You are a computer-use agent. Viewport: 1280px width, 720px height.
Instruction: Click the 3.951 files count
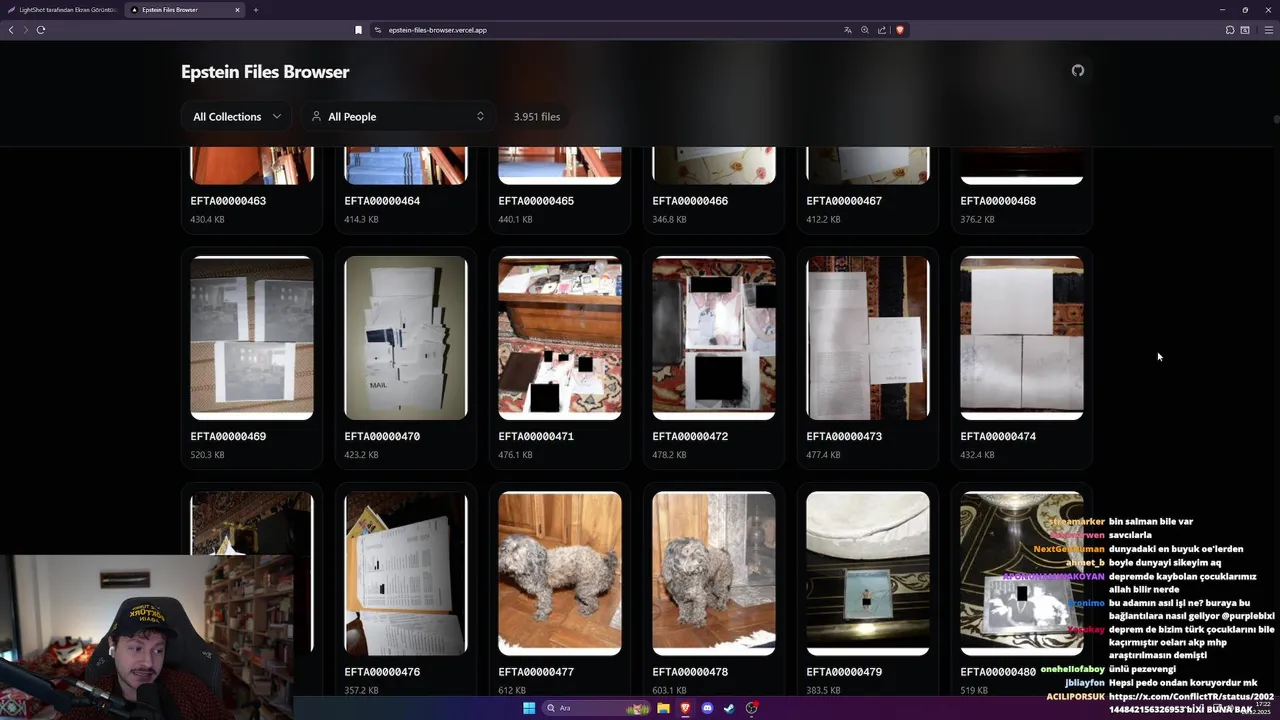click(537, 117)
